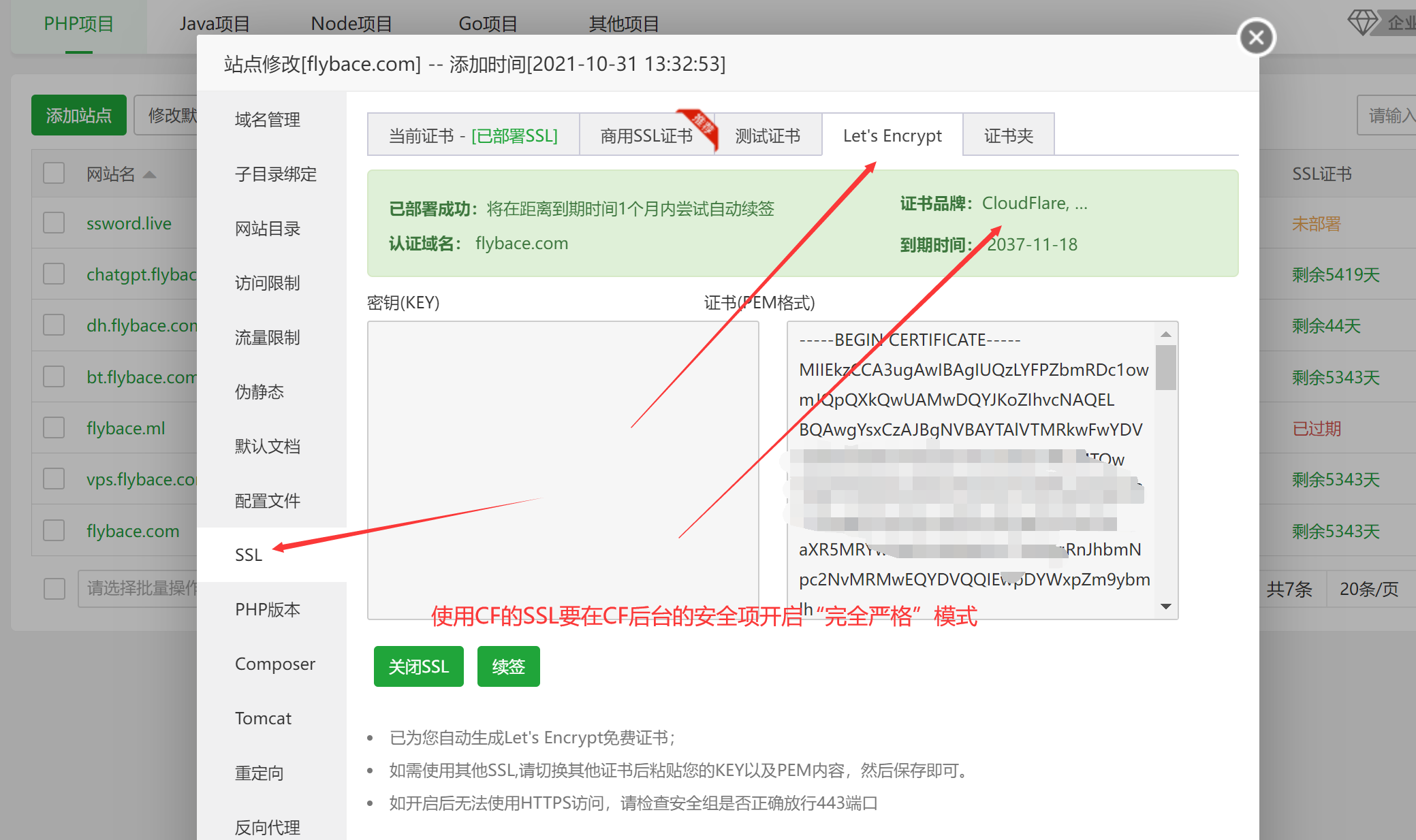
Task: Open the 20条/页 page size selector
Action: [1369, 589]
